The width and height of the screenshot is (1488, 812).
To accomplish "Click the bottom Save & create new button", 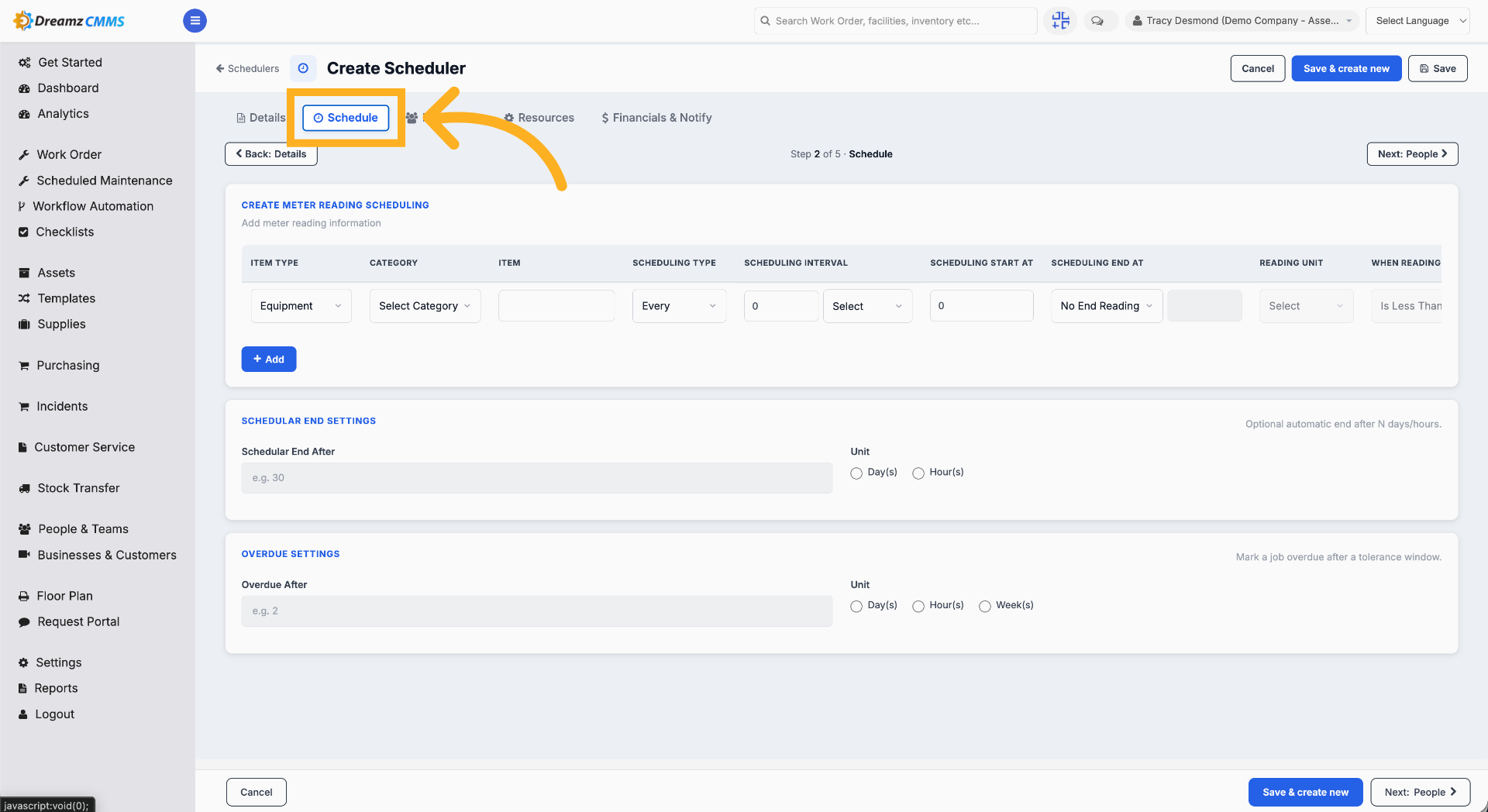I will 1305,793.
